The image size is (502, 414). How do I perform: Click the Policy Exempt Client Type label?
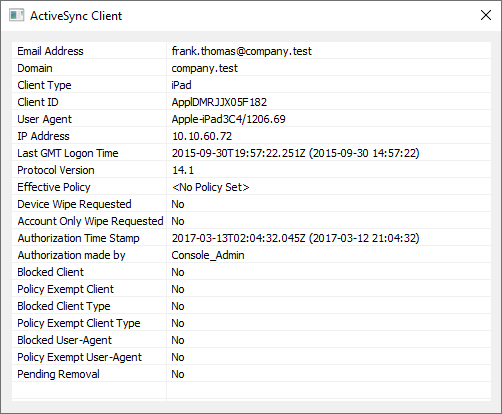click(x=79, y=323)
